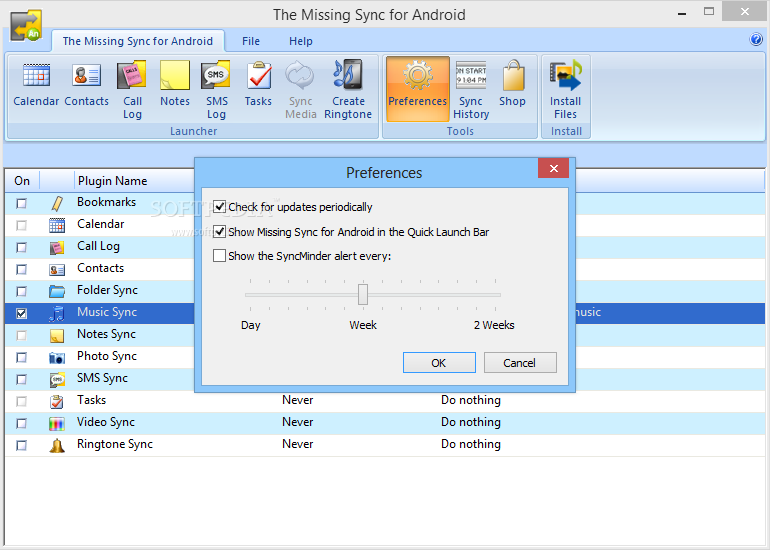Enable the SMS Sync plugin checkbox

[x=22, y=379]
